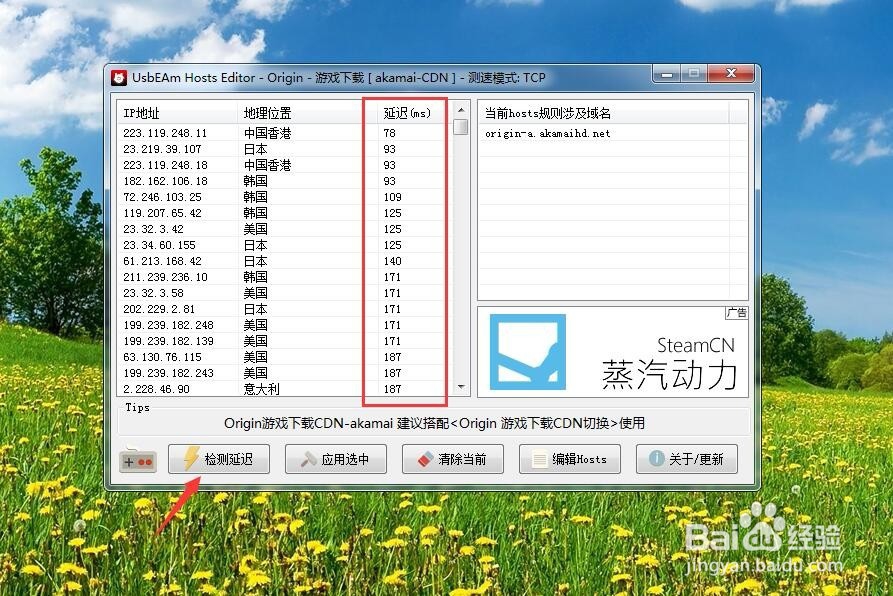The width and height of the screenshot is (893, 596).
Task: Click the 当前hosts规则涉及域名 column header
Action: (604, 113)
